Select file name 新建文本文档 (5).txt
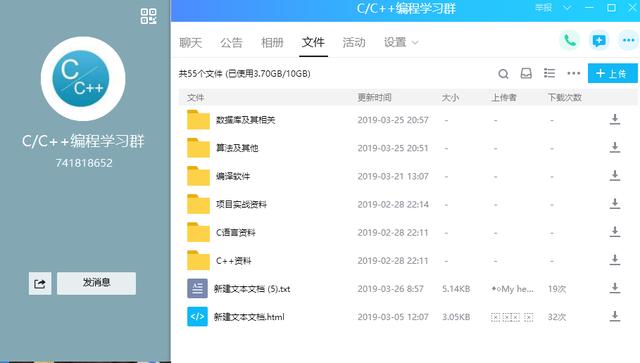640x363 pixels. 252,289
